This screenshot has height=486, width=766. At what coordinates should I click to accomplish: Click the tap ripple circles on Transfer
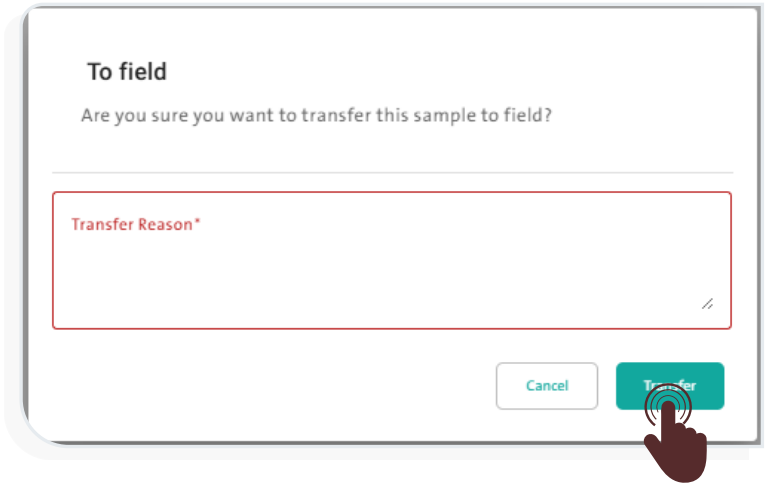tap(668, 404)
